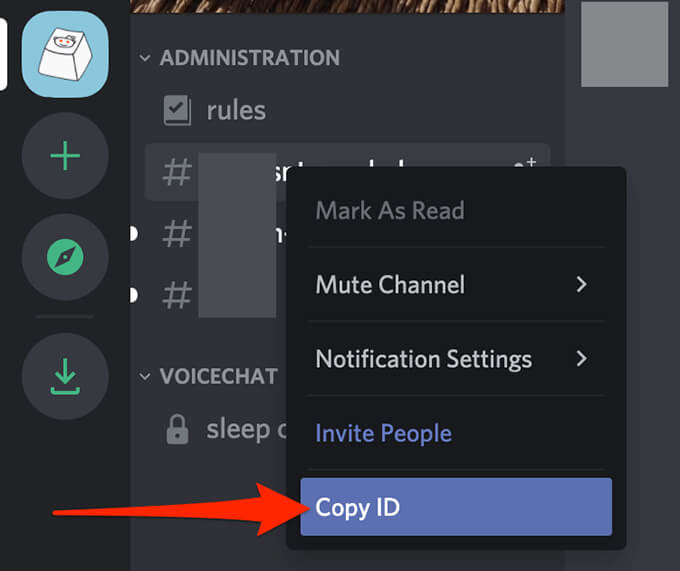This screenshot has width=680, height=571.
Task: Click the Invite People option
Action: pos(384,433)
